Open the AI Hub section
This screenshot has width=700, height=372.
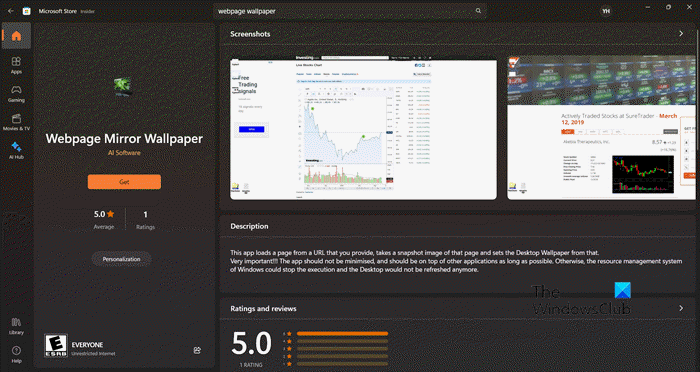[16, 150]
